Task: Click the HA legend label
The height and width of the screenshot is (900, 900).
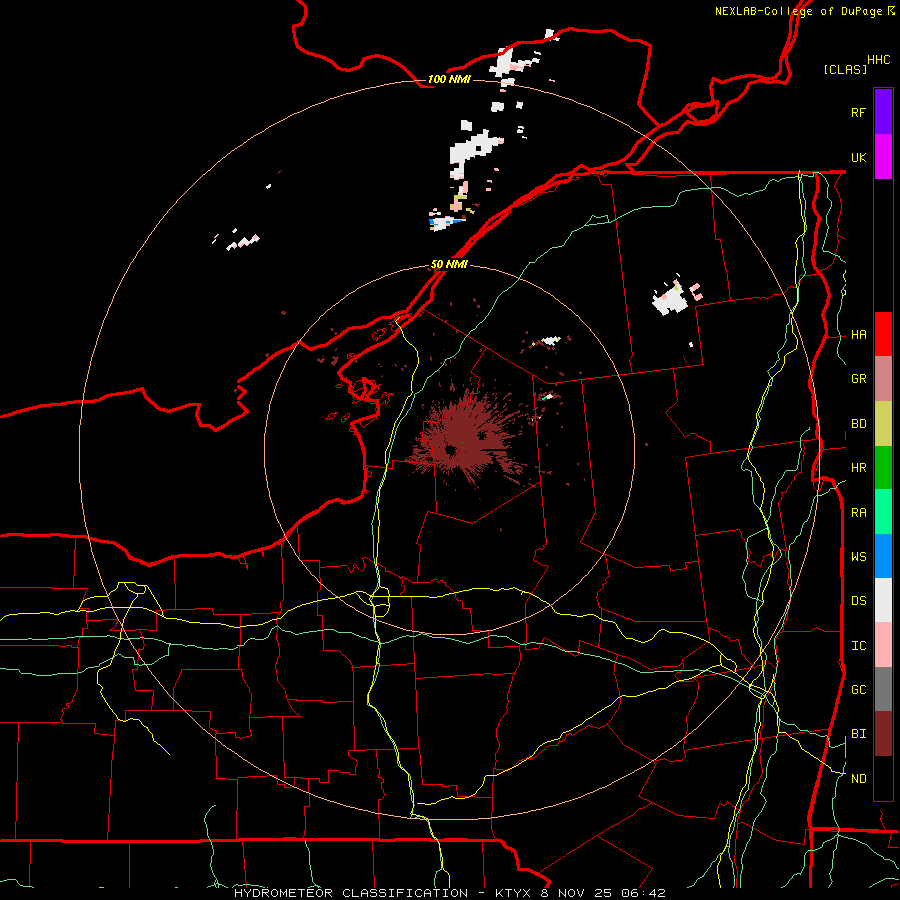Action: (858, 335)
